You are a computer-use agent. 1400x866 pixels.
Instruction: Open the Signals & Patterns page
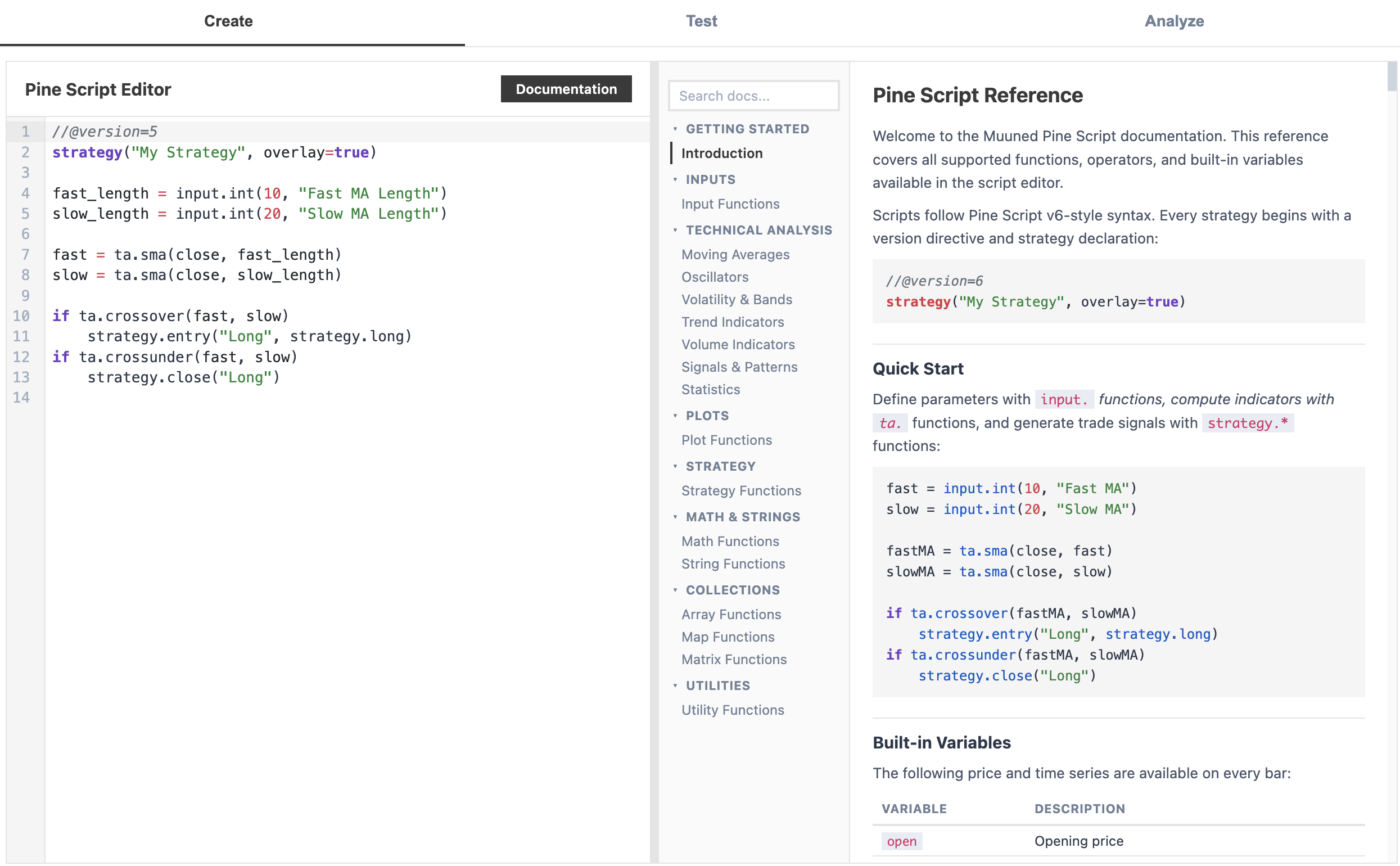pos(739,367)
